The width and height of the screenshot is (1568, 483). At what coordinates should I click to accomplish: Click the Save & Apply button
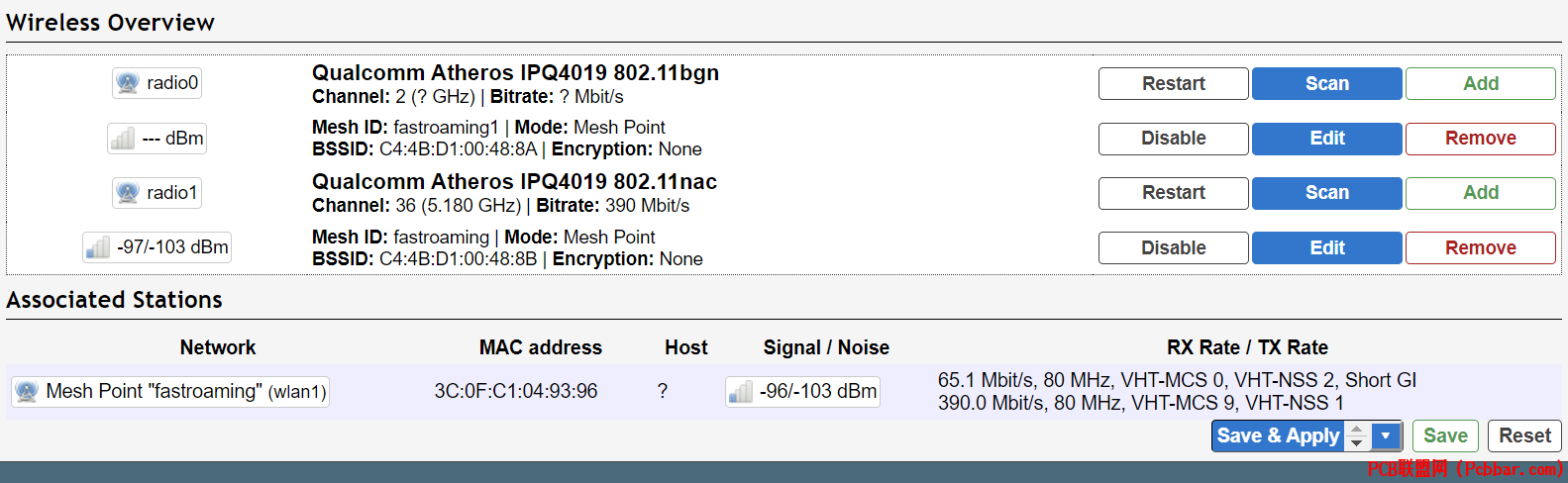(x=1278, y=436)
